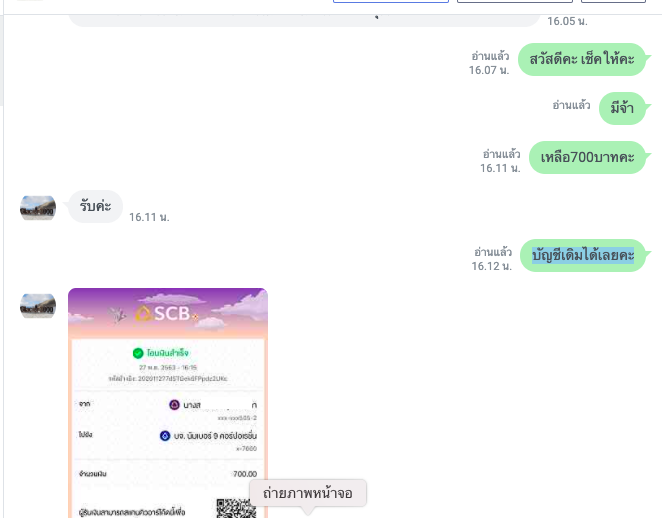Viewport: 662px width, 518px height.
Task: Click the sender bank icon beside นางส
Action: pyautogui.click(x=174, y=405)
